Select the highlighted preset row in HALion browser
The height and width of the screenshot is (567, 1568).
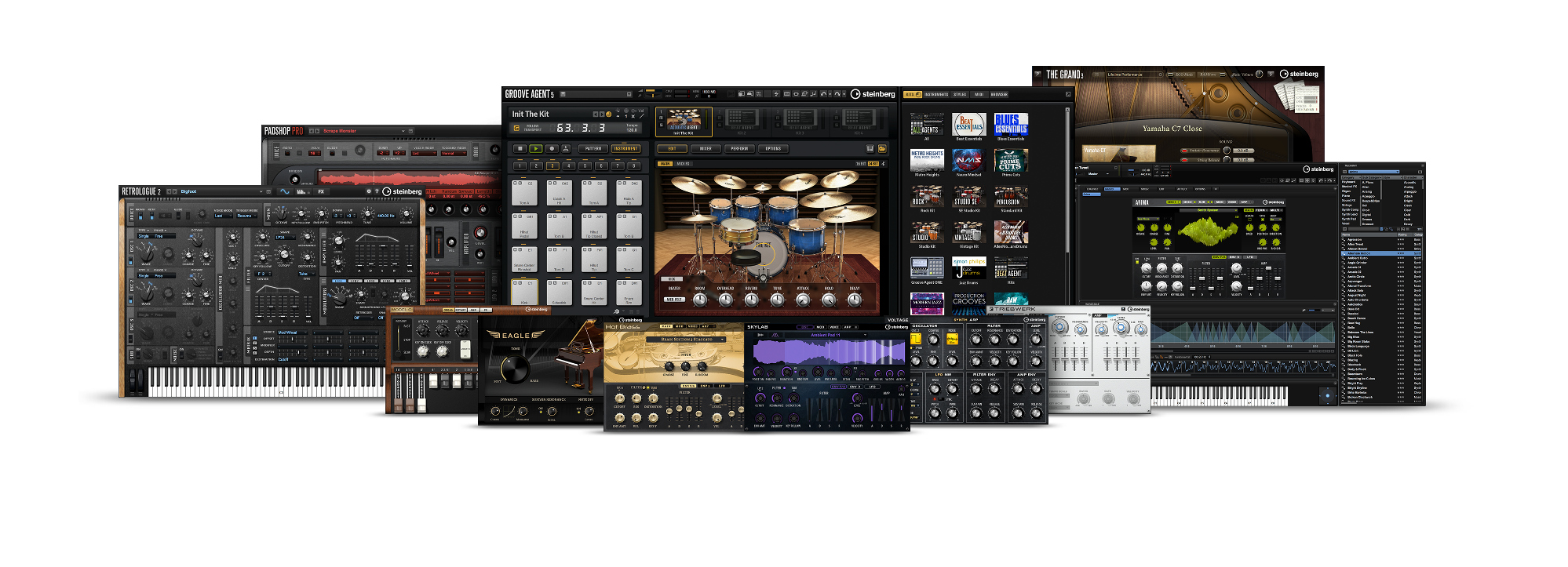coord(1381,253)
